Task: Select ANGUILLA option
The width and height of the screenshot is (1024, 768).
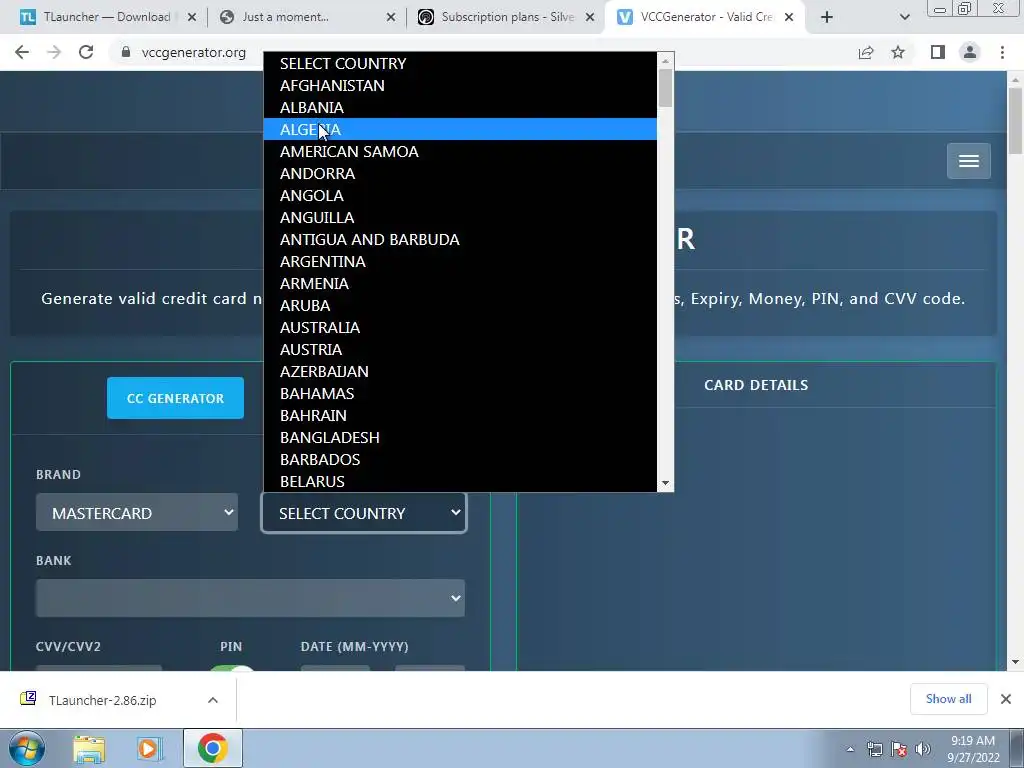Action: pyautogui.click(x=460, y=217)
